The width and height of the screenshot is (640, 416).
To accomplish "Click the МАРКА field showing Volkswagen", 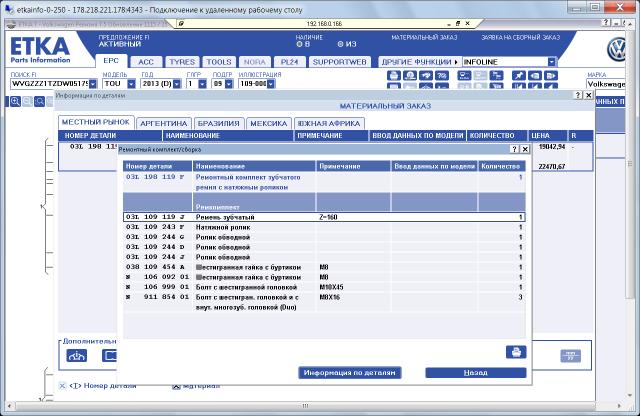I will point(606,84).
